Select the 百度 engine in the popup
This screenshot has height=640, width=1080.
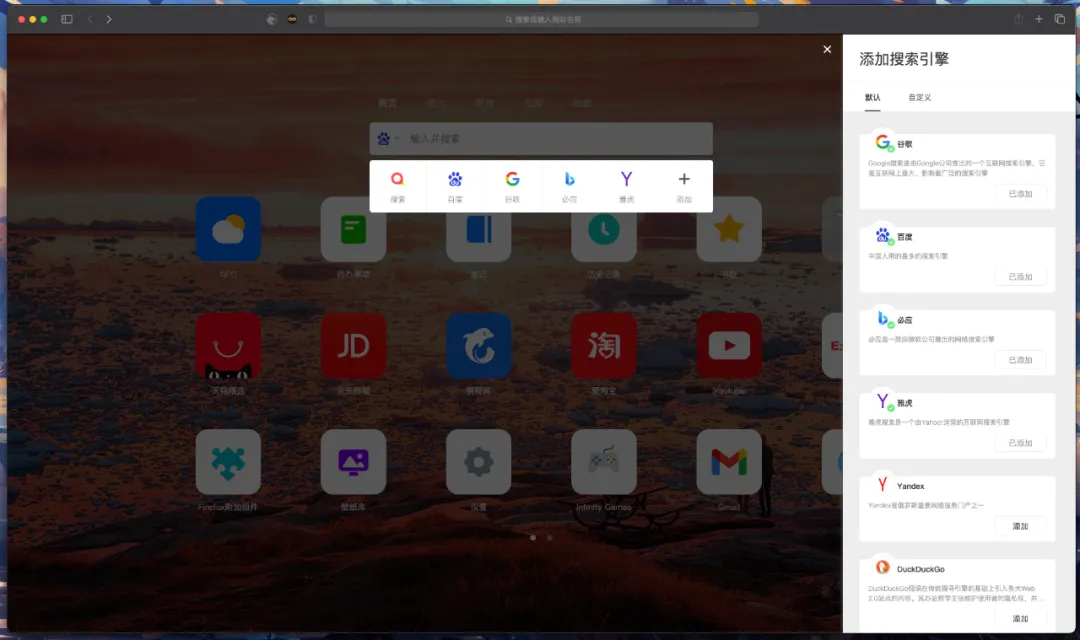455,187
